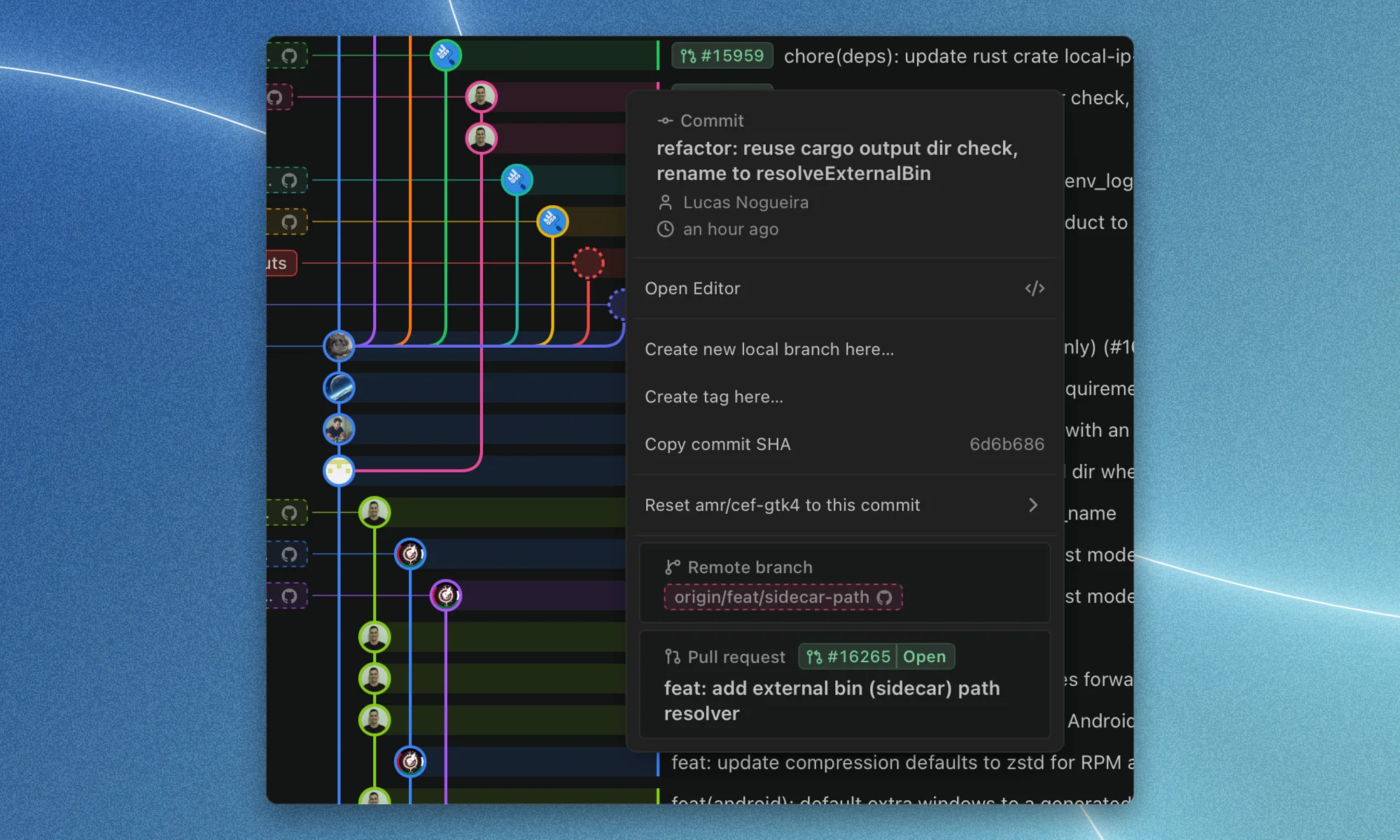
Task: Select Create tag here option
Action: [844, 397]
